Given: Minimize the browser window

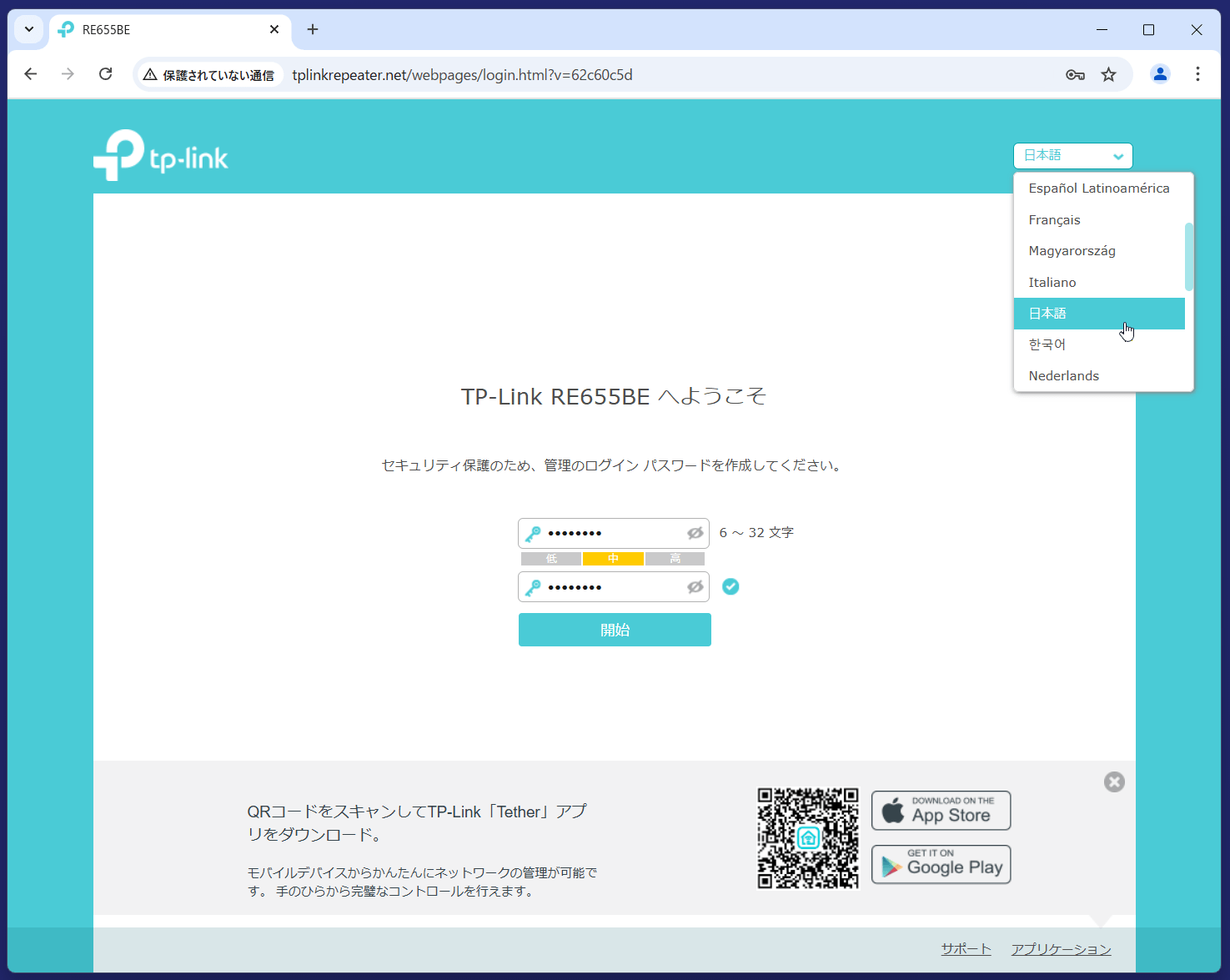Looking at the screenshot, I should pos(1102,29).
